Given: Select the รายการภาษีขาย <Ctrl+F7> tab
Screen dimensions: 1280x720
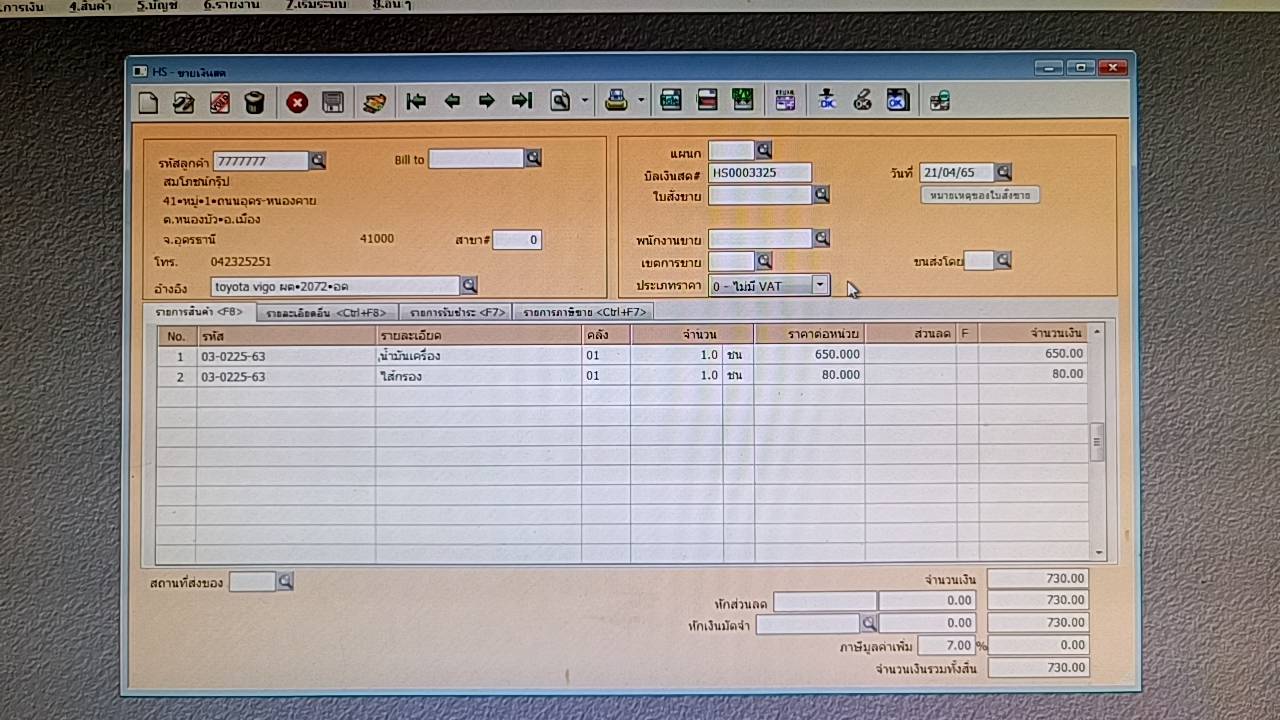Looking at the screenshot, I should (x=584, y=312).
